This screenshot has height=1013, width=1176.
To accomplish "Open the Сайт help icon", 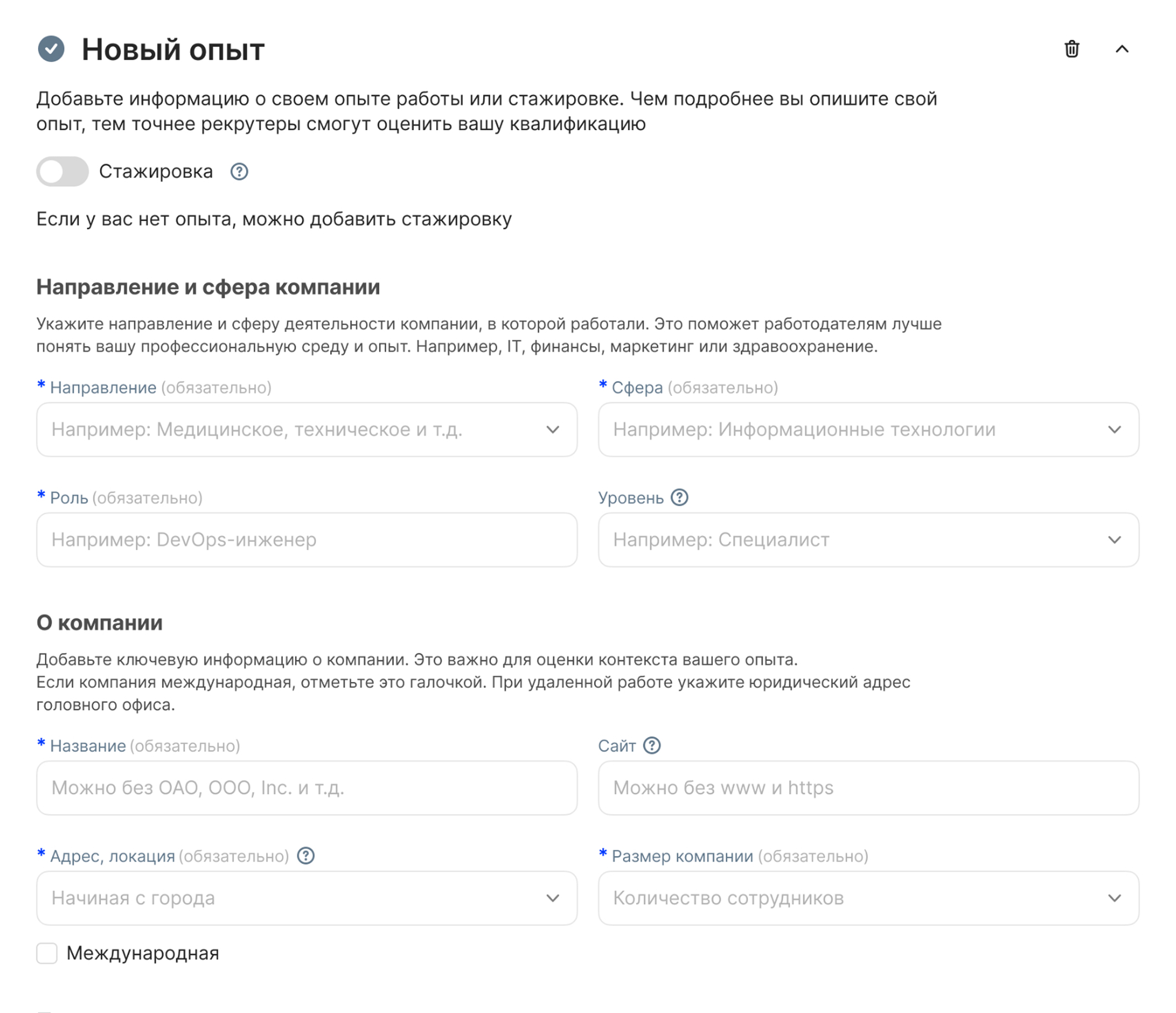I will click(652, 746).
